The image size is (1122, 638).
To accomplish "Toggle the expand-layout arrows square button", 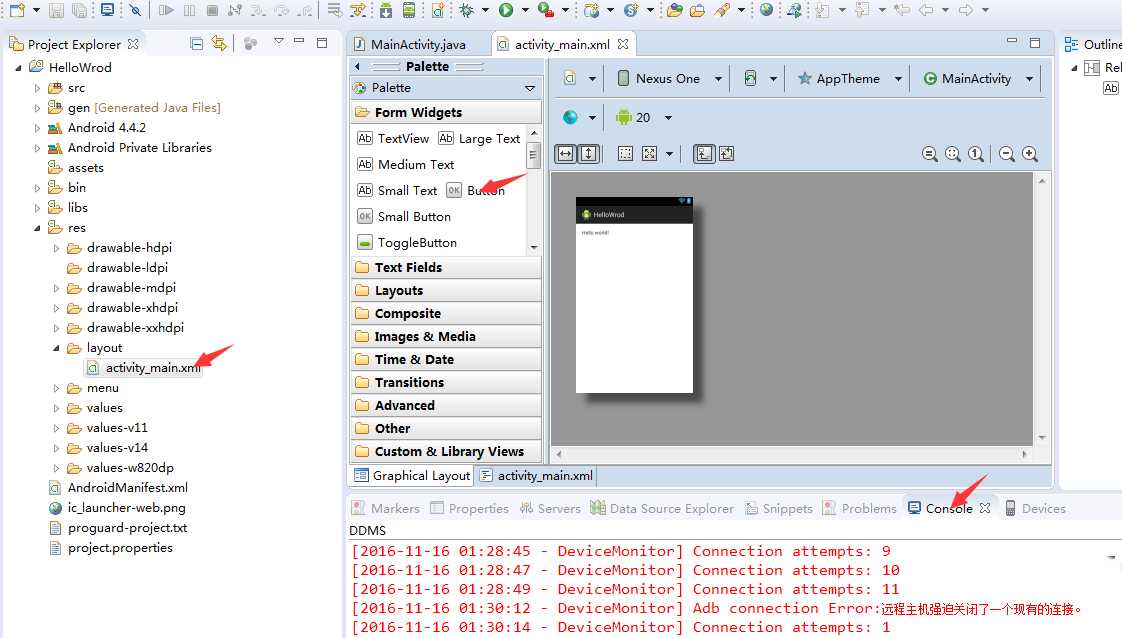I will tap(649, 154).
